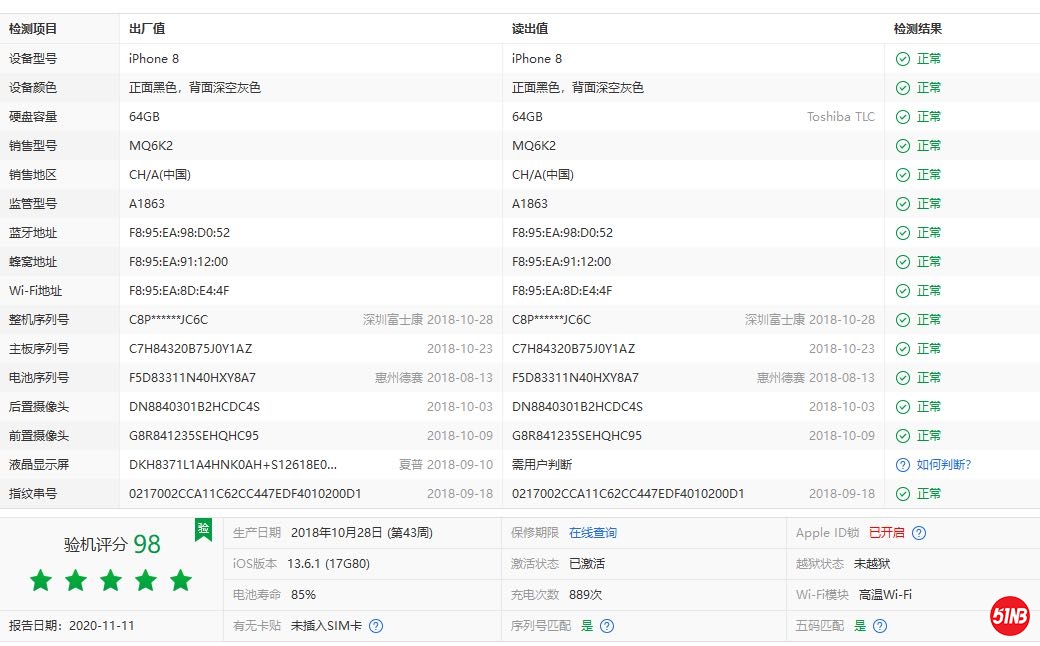Click the 出厂值 rear camera serial DN8840301B2HCDC4S
Viewport: 1040px width, 646px height.
pyautogui.click(x=194, y=407)
